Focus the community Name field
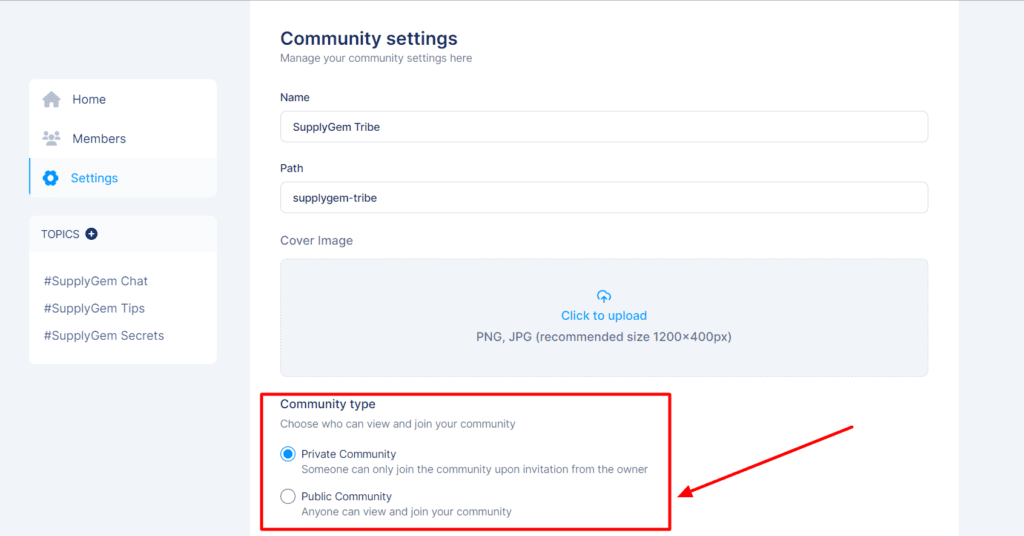The height and width of the screenshot is (536, 1024). (604, 127)
